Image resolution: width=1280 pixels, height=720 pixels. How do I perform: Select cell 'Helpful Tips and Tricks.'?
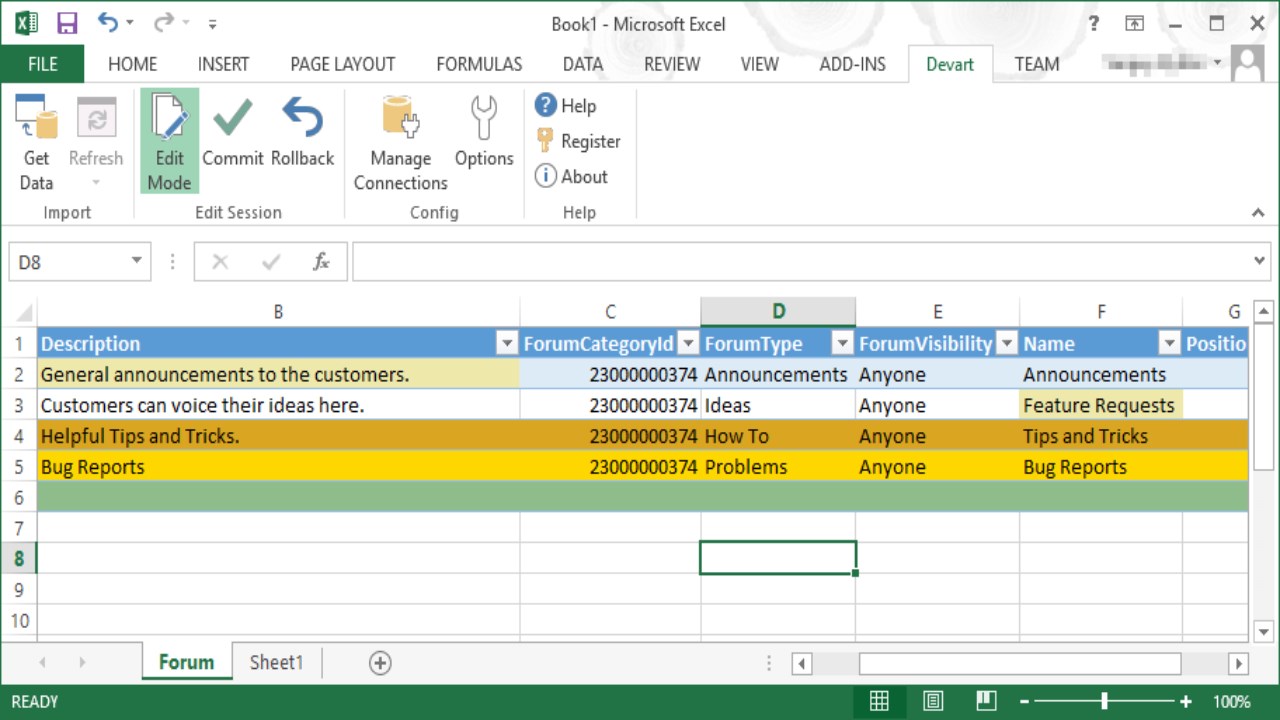[x=278, y=436]
